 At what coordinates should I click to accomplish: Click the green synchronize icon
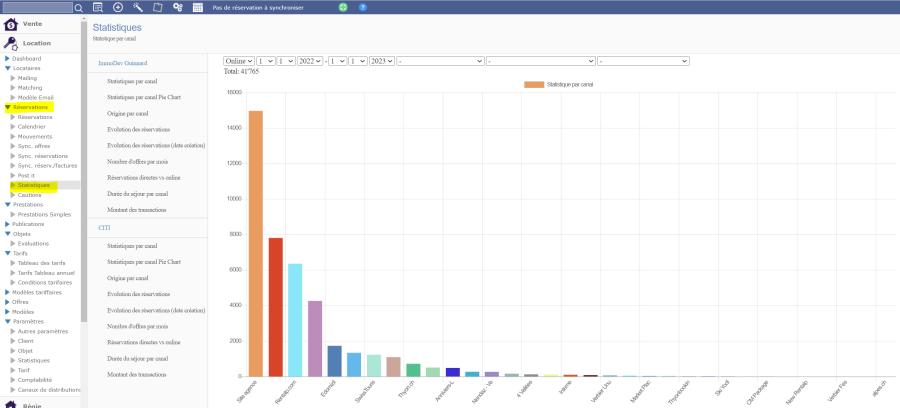coord(343,7)
